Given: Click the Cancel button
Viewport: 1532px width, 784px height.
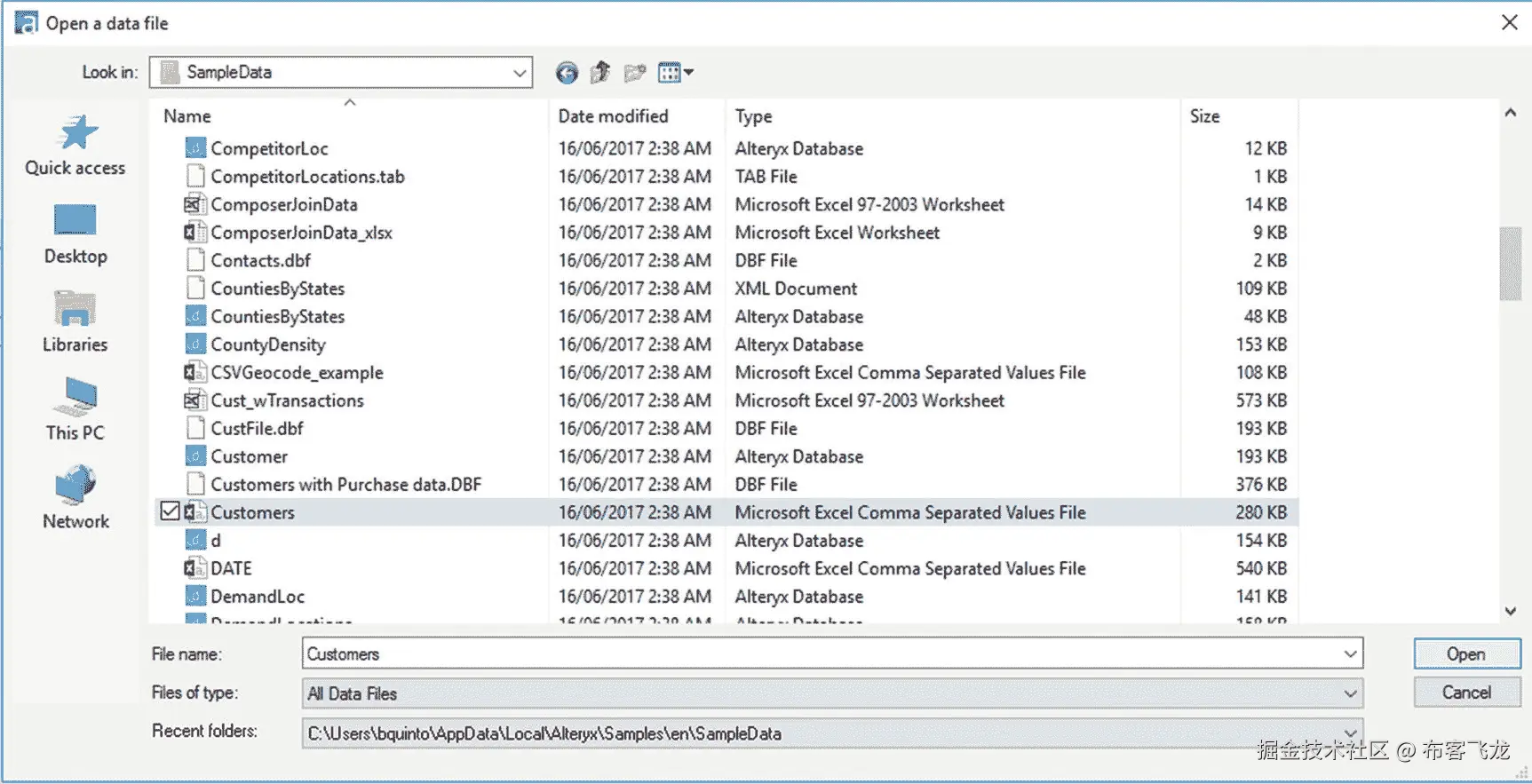Looking at the screenshot, I should pyautogui.click(x=1466, y=693).
